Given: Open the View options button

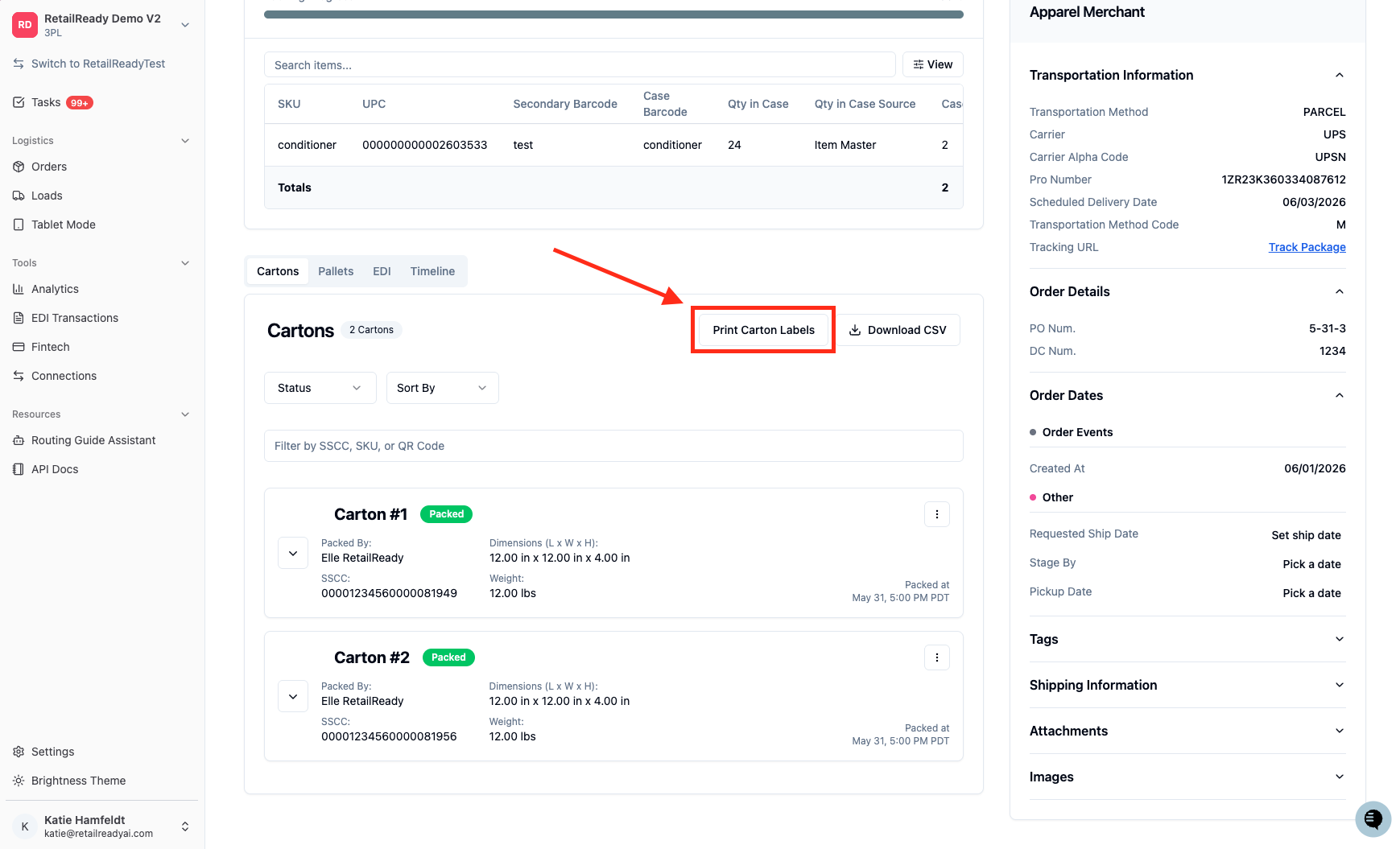Looking at the screenshot, I should [x=932, y=64].
